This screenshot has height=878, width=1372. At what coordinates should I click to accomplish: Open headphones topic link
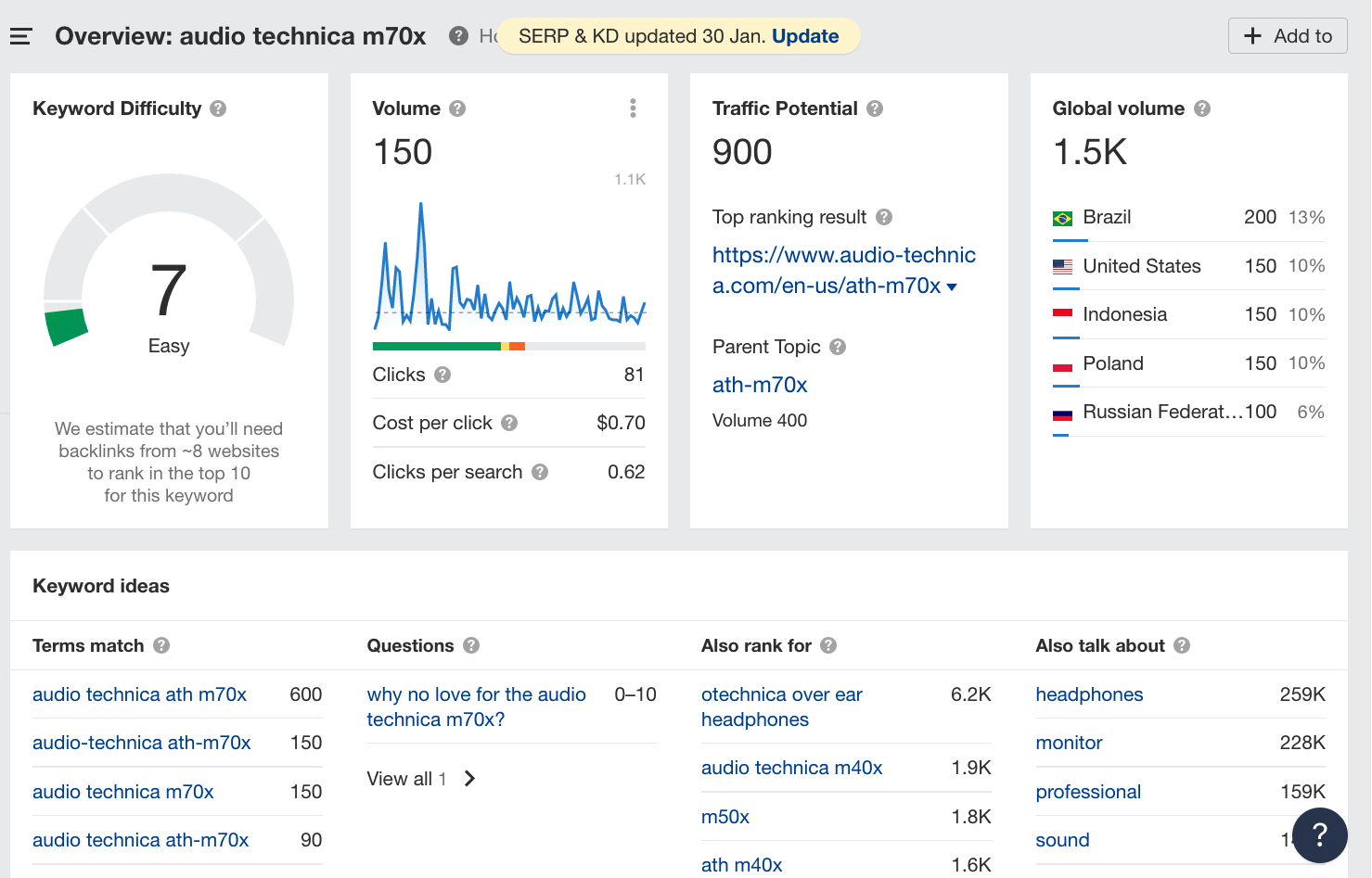point(1089,694)
